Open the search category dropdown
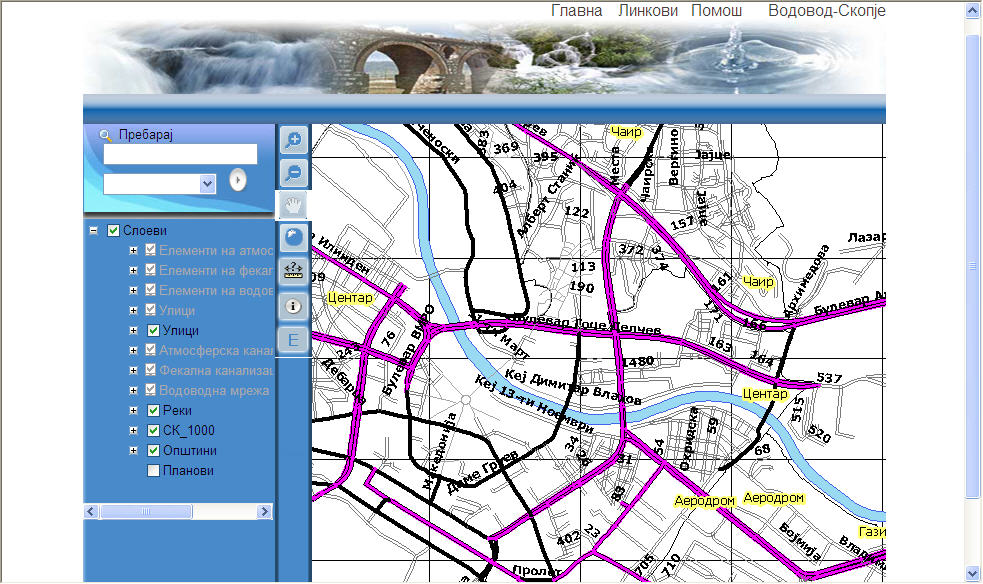Image resolution: width=983 pixels, height=584 pixels. 206,183
